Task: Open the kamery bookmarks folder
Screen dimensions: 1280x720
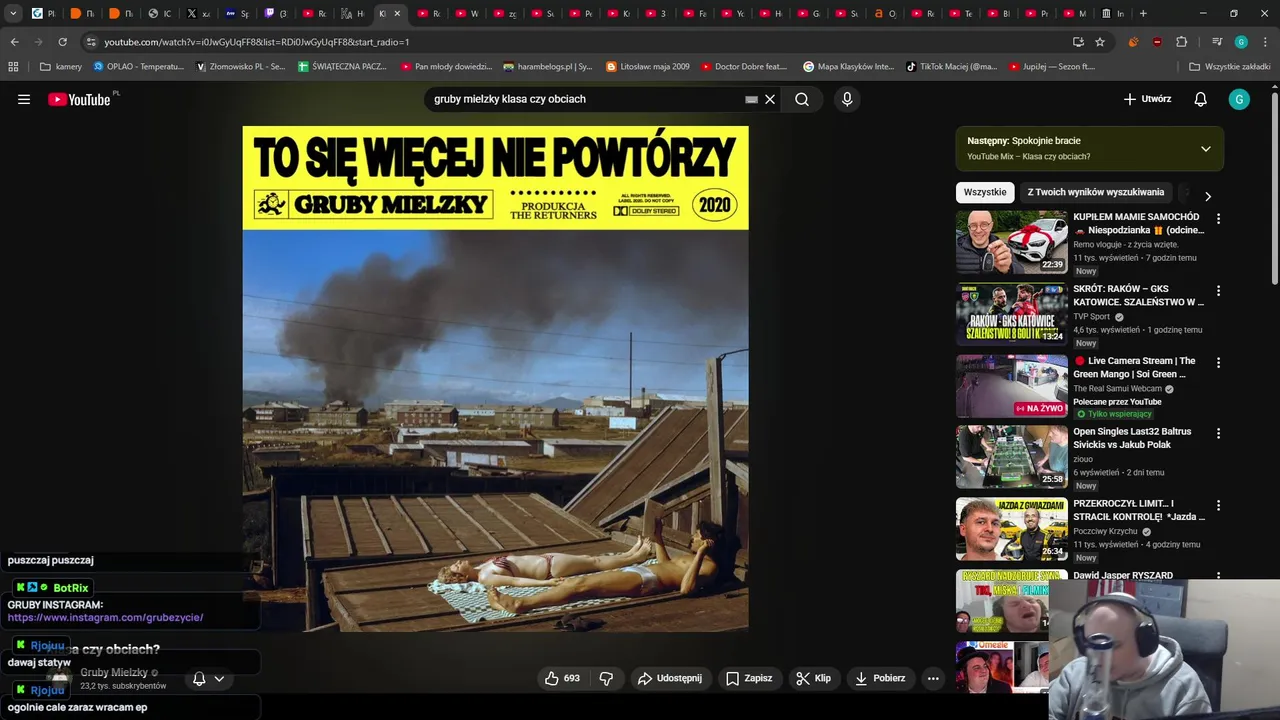Action: coord(61,67)
